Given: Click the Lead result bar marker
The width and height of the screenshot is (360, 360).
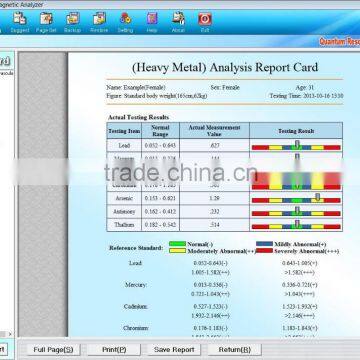Looking at the screenshot, I should 297,144.
